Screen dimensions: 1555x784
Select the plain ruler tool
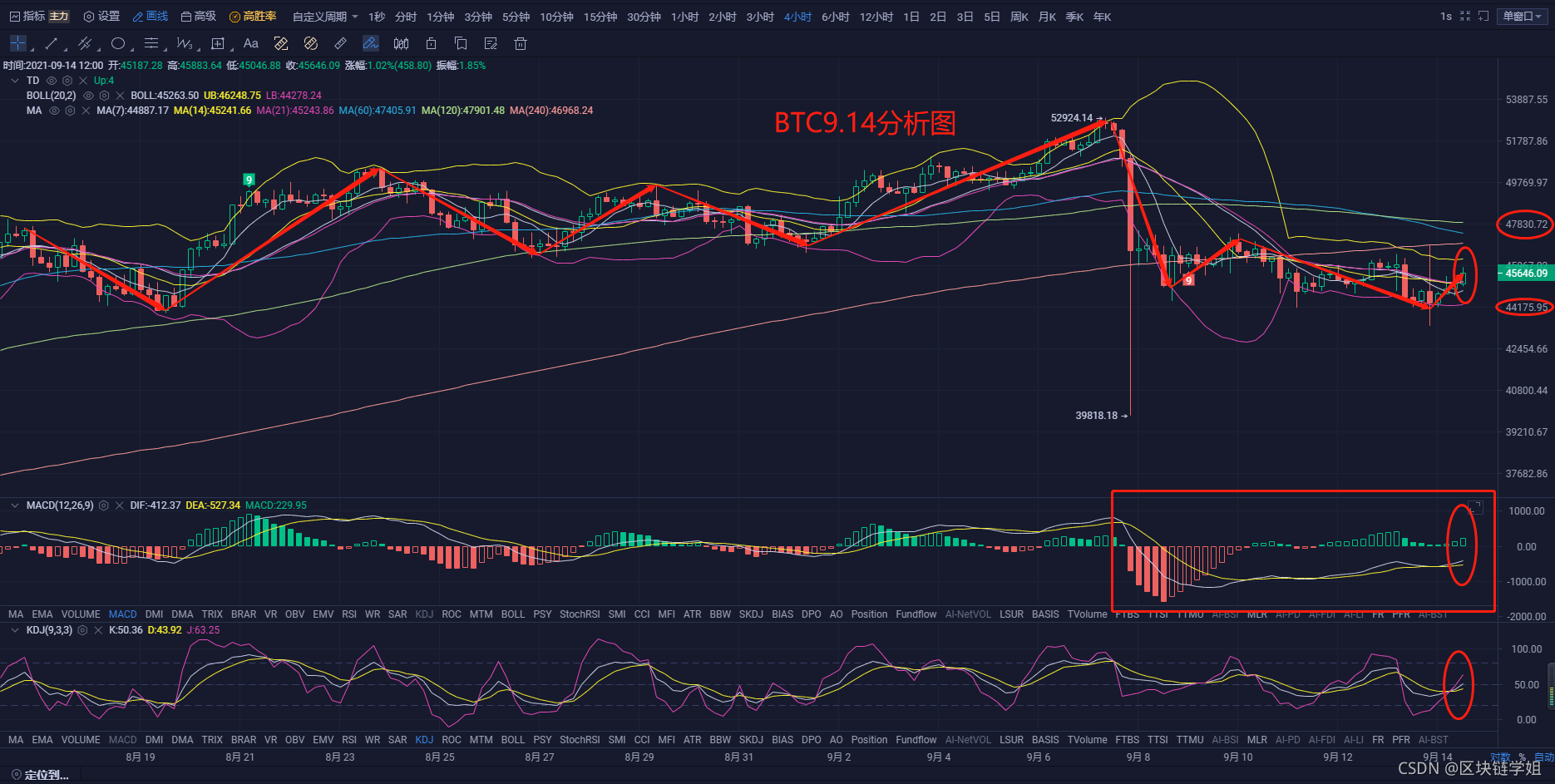(341, 43)
